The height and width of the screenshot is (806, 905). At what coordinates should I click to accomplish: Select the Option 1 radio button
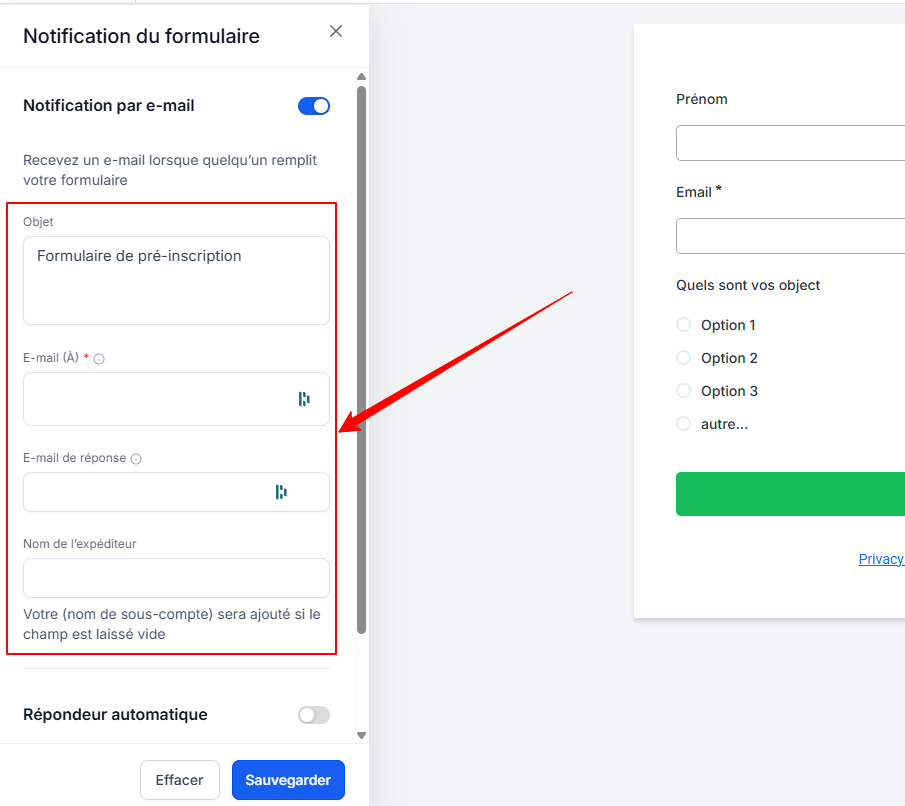point(683,324)
